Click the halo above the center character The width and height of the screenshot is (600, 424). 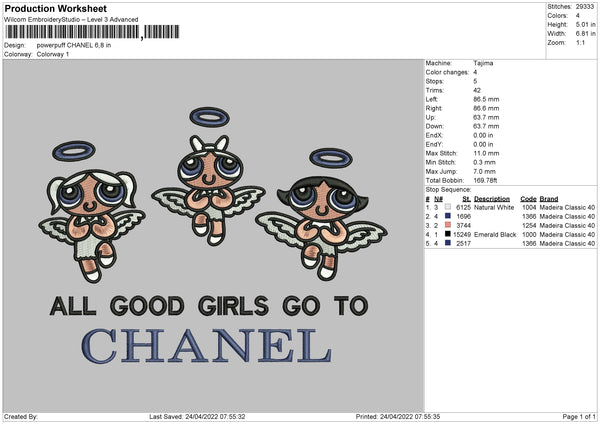point(209,117)
